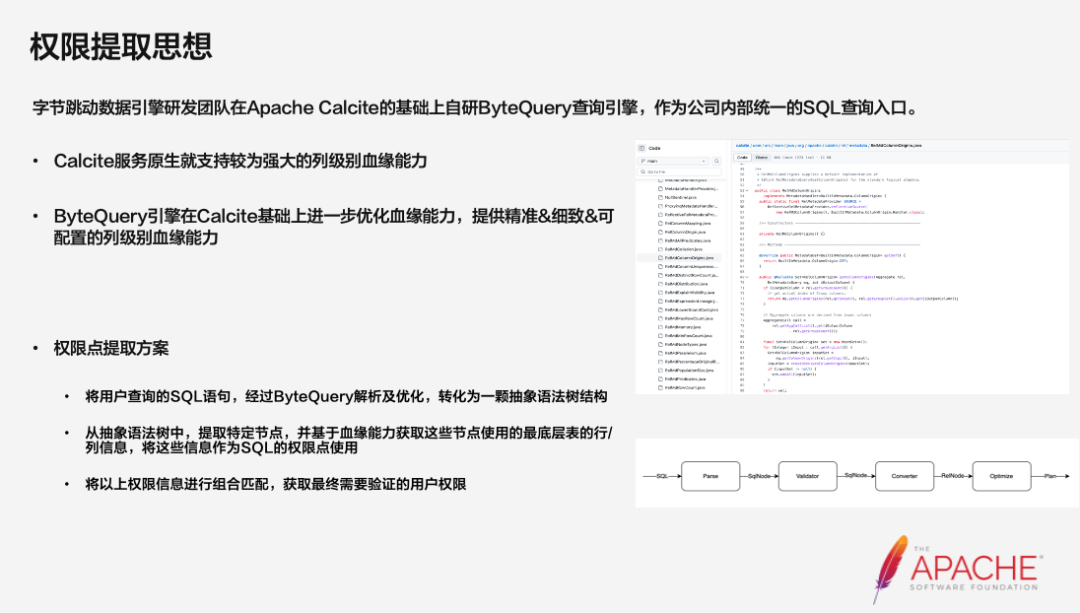Click the Optimize box in flow diagram

click(x=1001, y=476)
